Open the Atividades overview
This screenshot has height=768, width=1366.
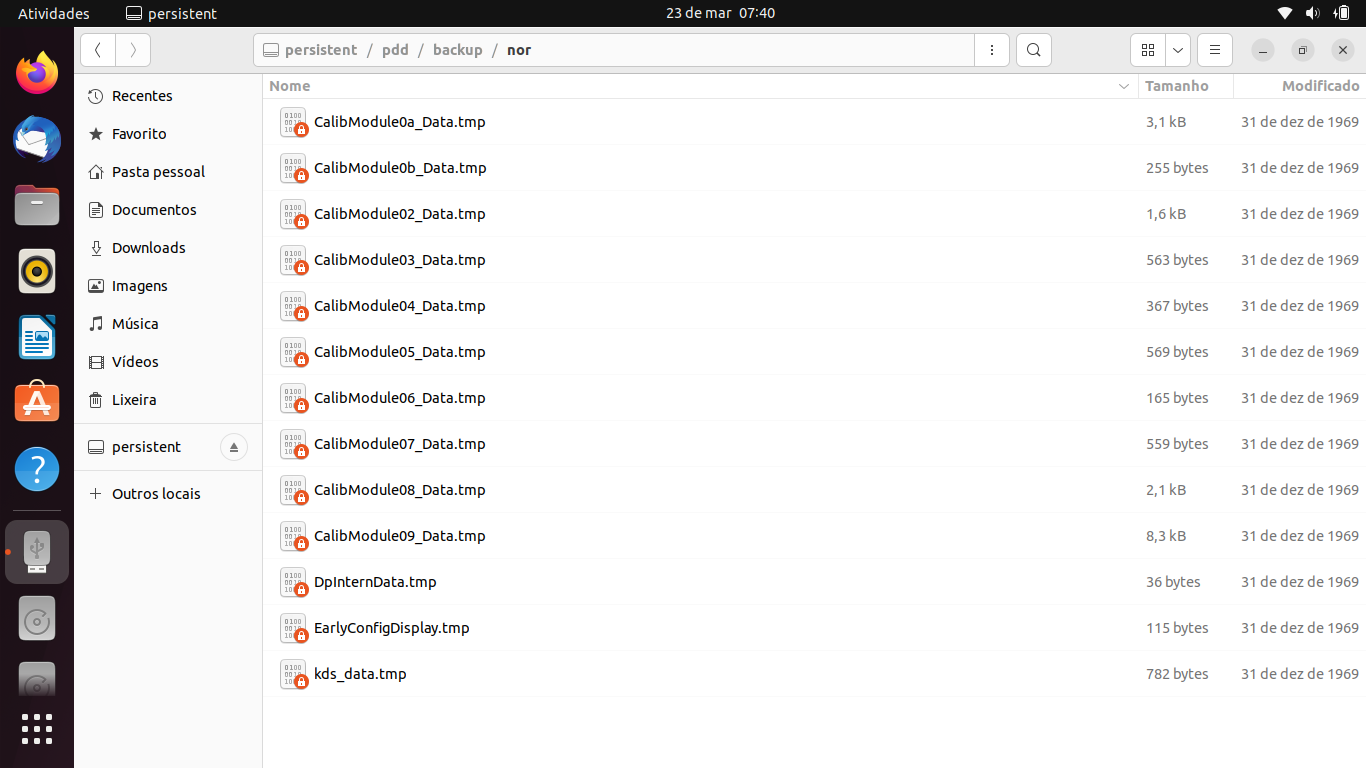[x=54, y=13]
